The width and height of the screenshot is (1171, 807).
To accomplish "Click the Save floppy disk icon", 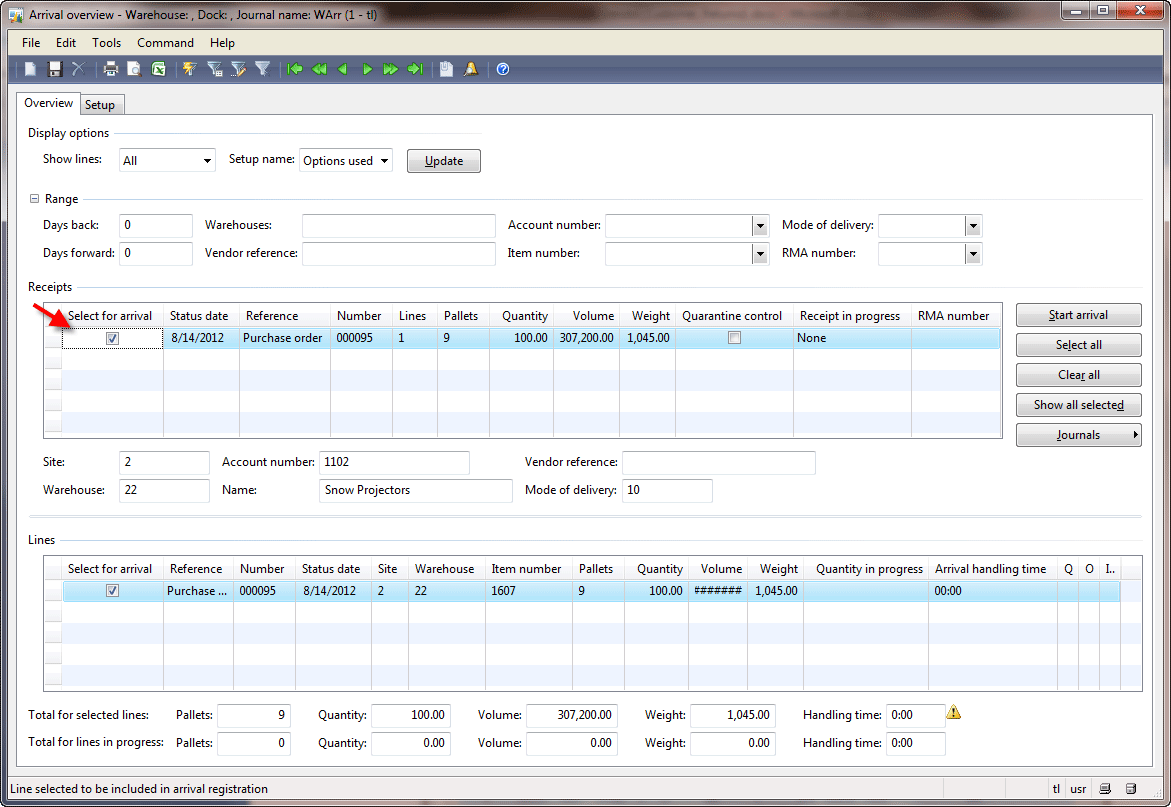I will (x=55, y=69).
